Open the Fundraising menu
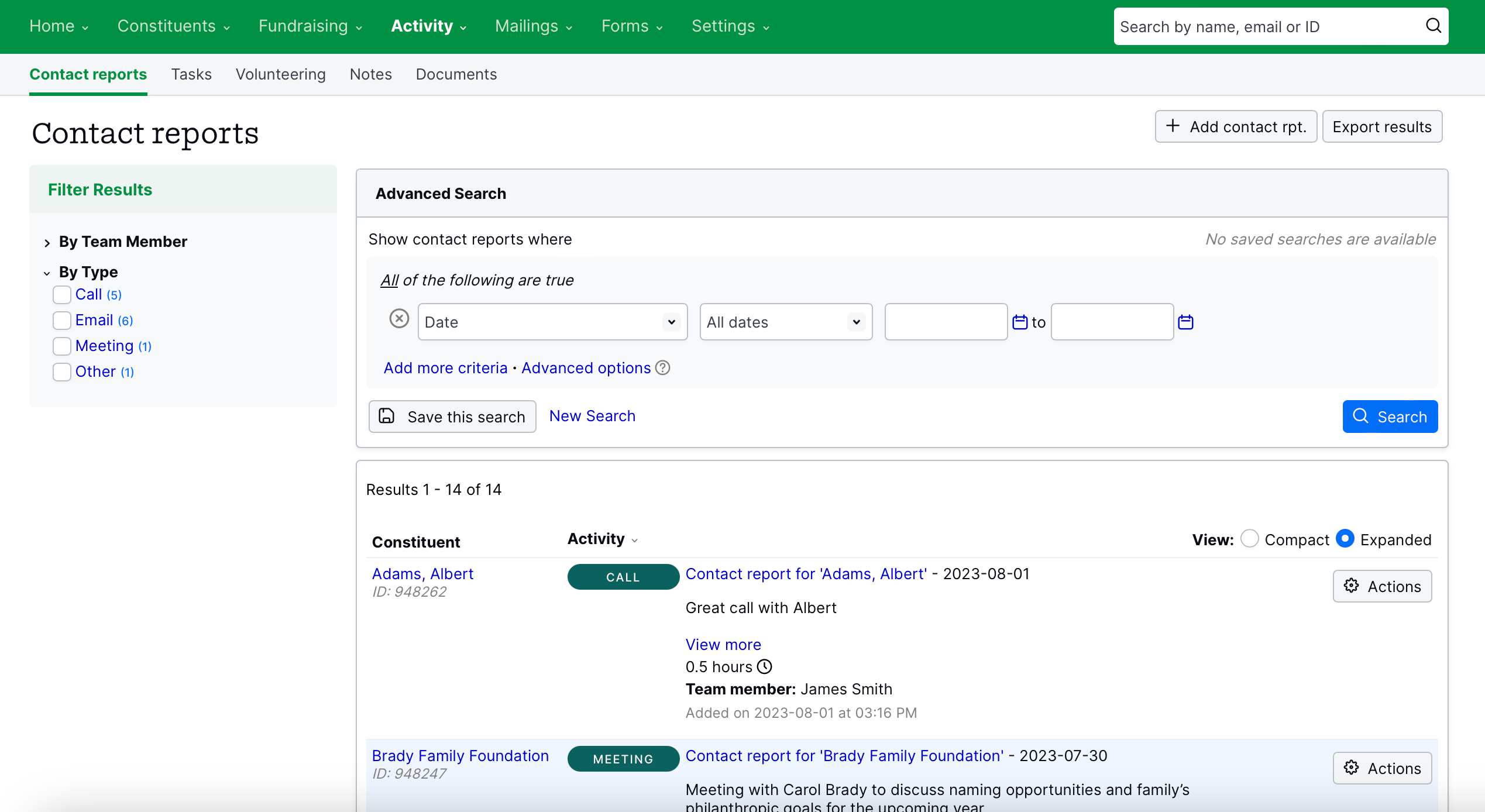 tap(310, 26)
